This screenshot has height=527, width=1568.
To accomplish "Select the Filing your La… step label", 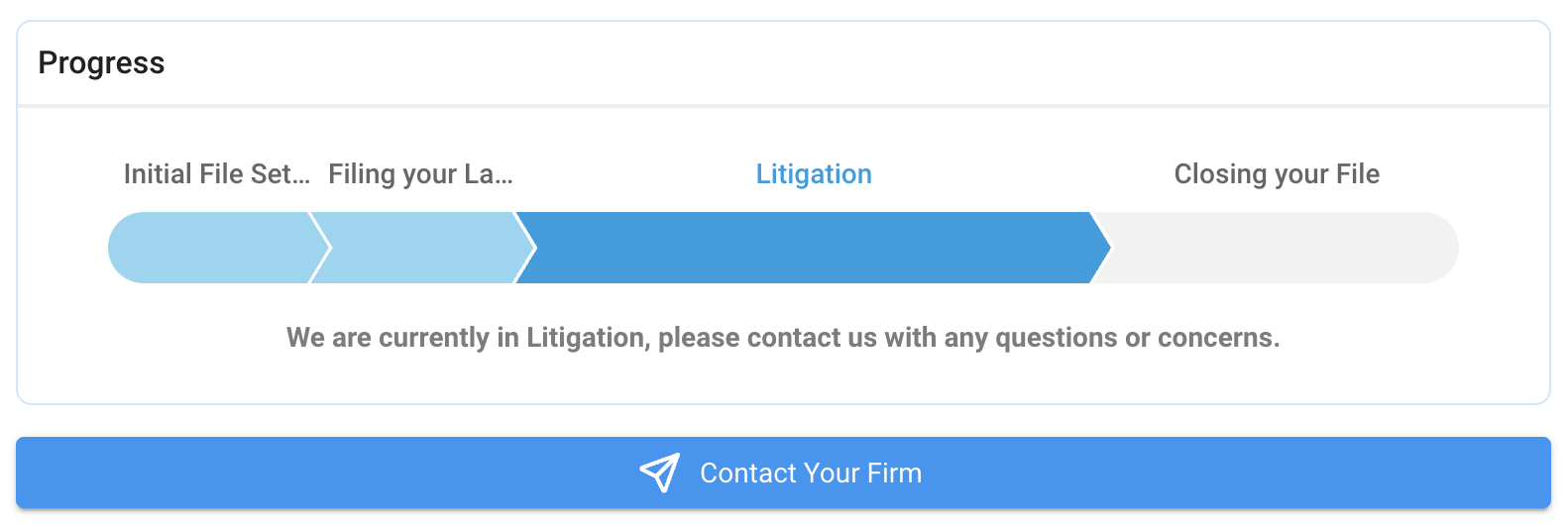I will click(420, 174).
